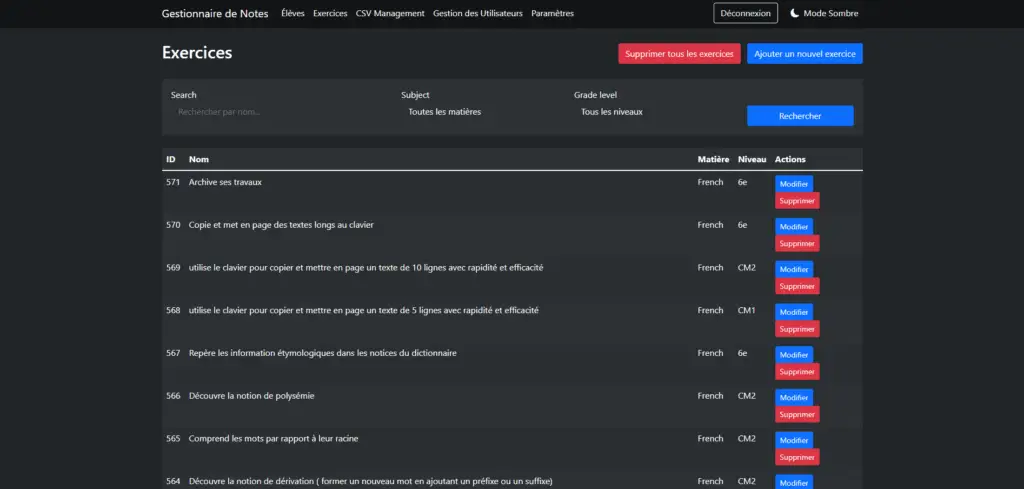1024x489 pixels.
Task: Click Supprimer tous les exercices
Action: coord(679,54)
